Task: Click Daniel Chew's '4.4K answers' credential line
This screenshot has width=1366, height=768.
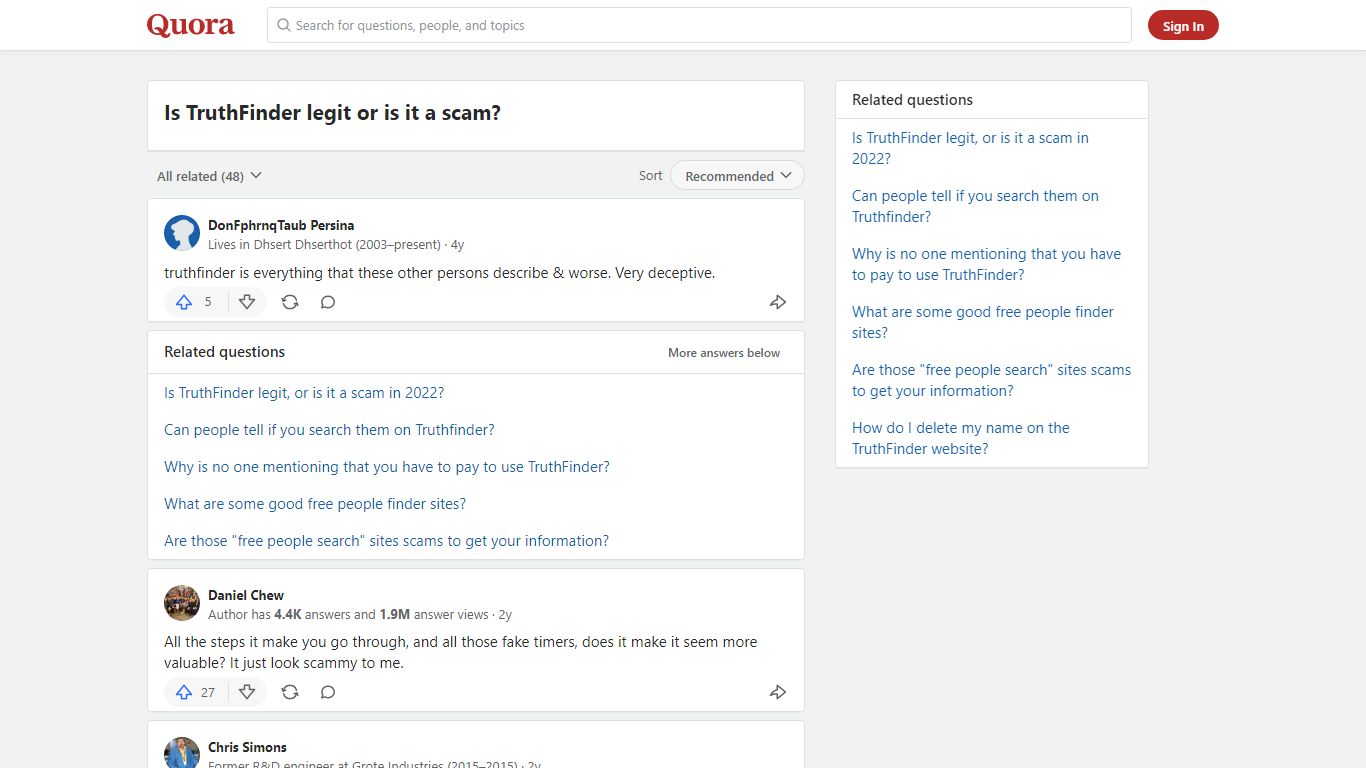Action: 348,615
